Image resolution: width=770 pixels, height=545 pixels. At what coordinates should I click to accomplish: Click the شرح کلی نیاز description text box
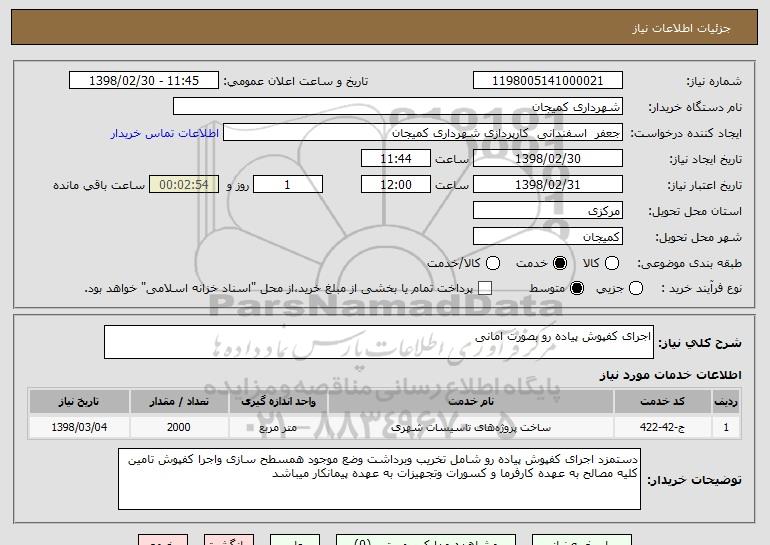point(379,342)
